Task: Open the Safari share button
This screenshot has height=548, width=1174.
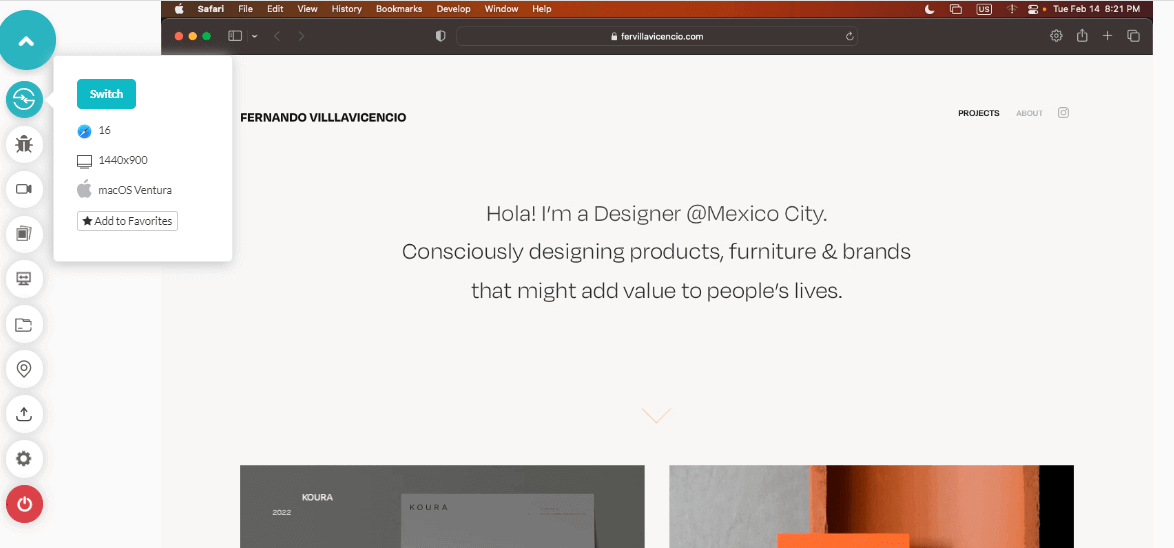Action: pos(1082,35)
